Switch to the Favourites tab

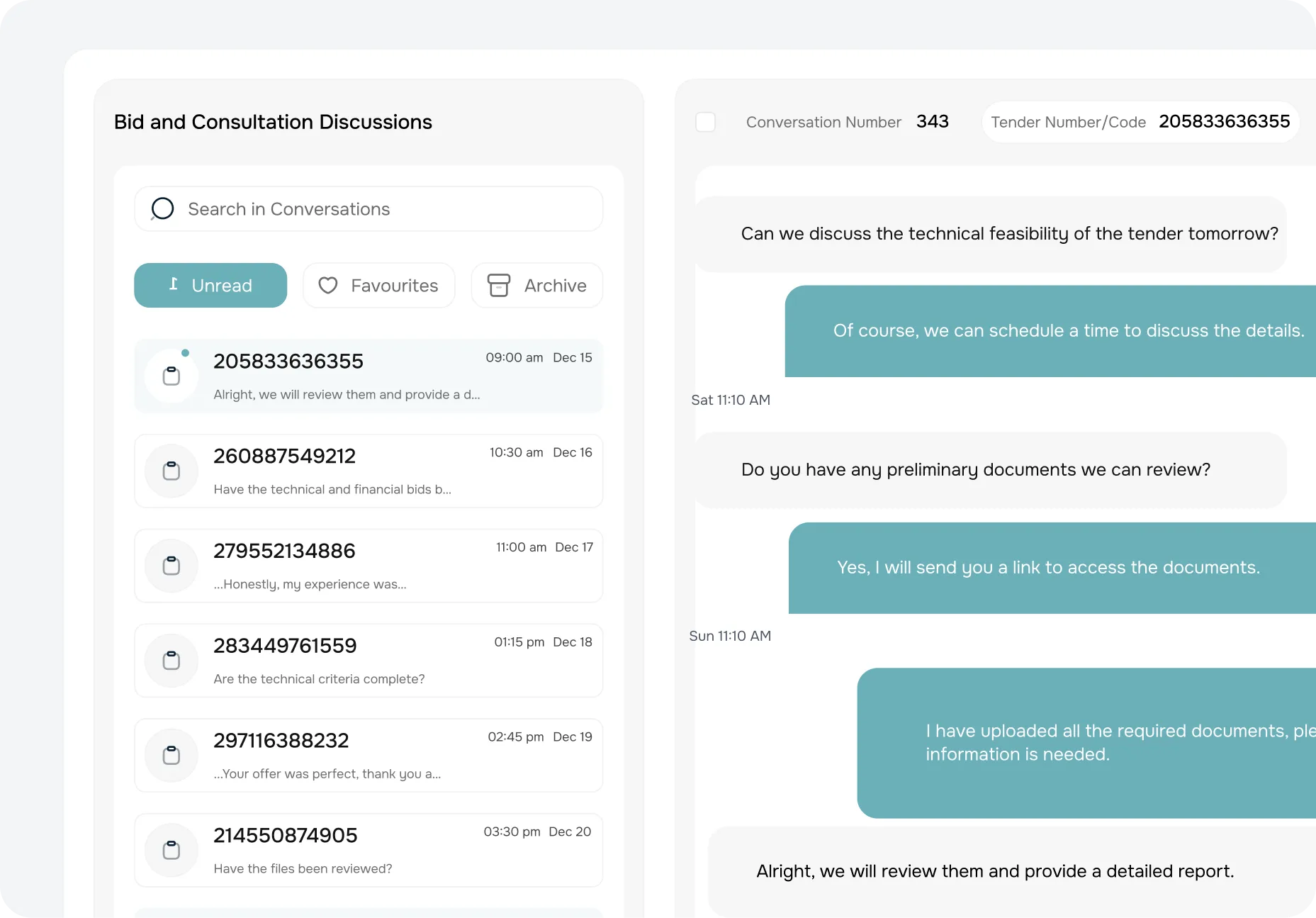point(379,285)
